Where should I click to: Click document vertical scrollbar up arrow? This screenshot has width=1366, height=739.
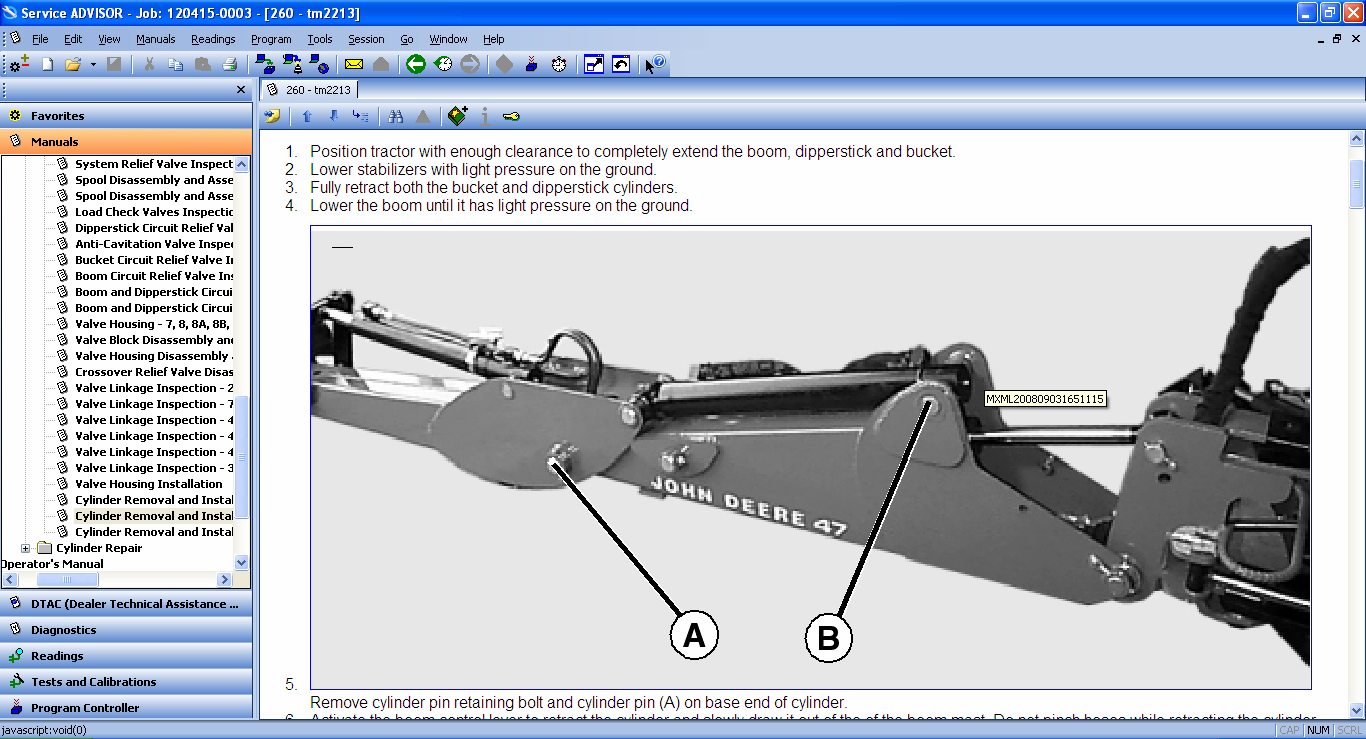[x=1357, y=139]
